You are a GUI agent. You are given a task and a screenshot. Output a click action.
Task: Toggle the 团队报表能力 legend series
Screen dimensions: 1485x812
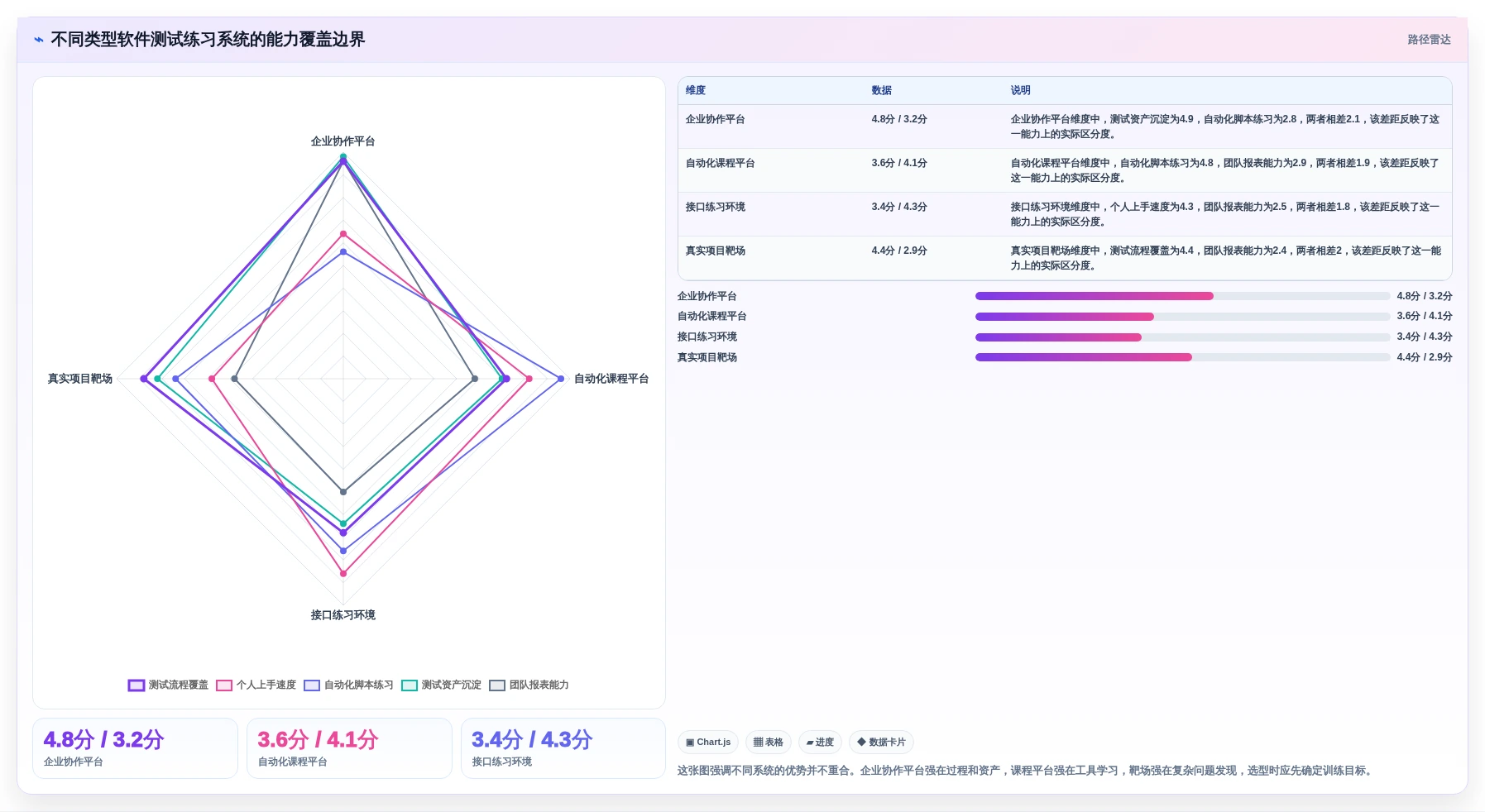click(x=529, y=685)
